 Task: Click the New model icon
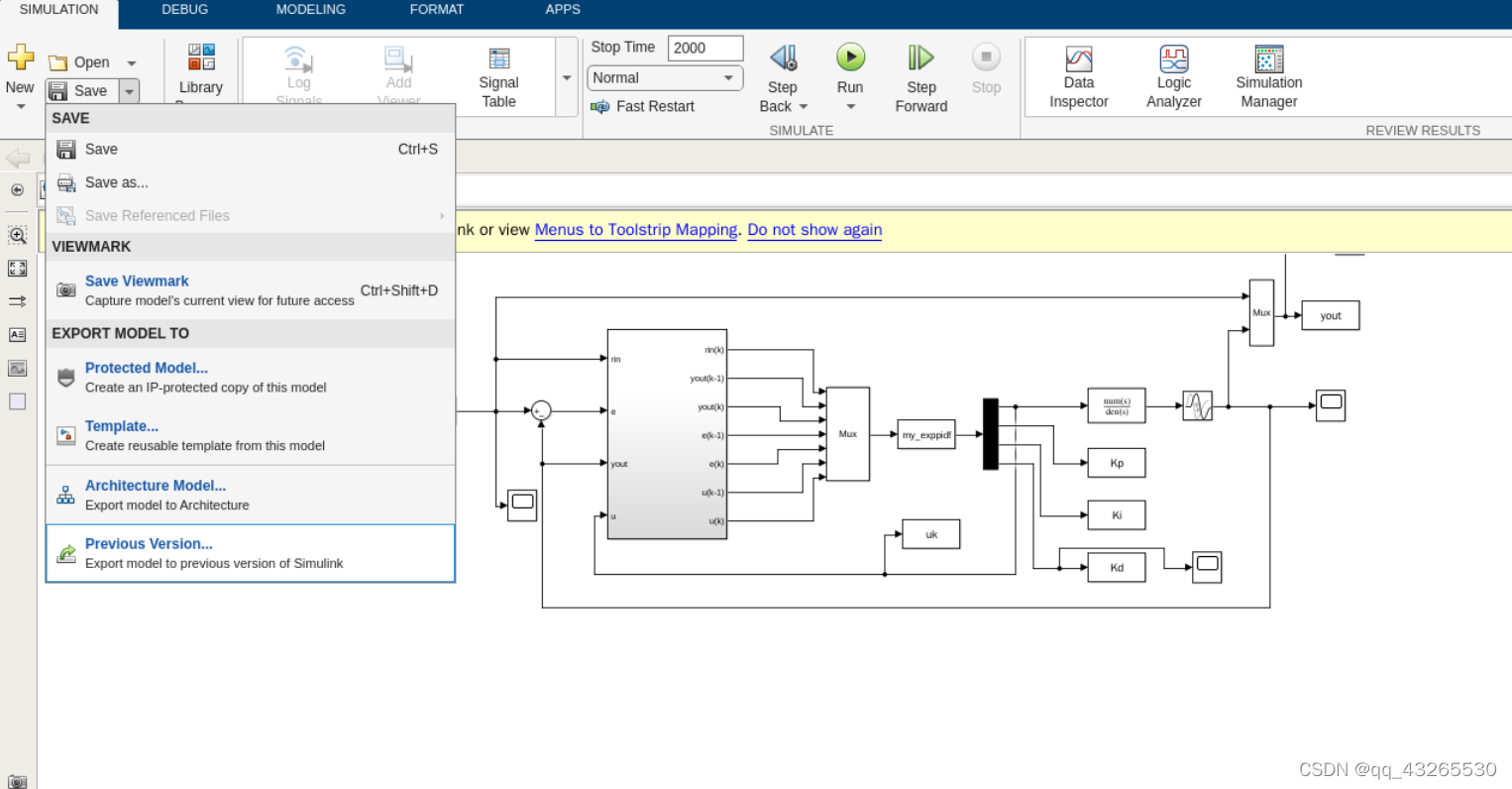coord(20,57)
